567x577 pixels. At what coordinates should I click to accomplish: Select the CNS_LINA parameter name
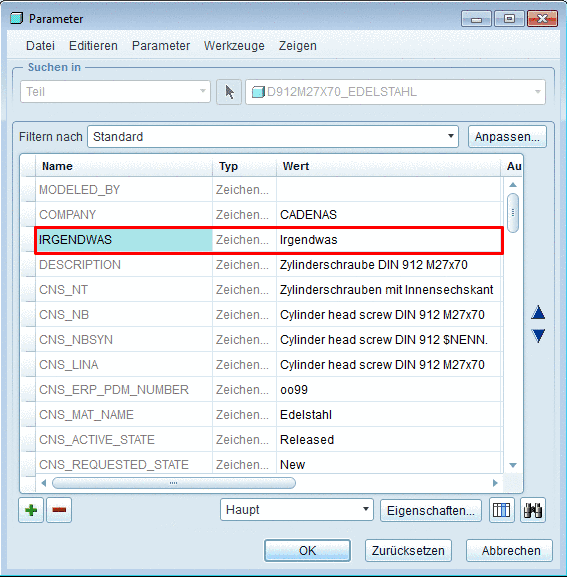(68, 365)
